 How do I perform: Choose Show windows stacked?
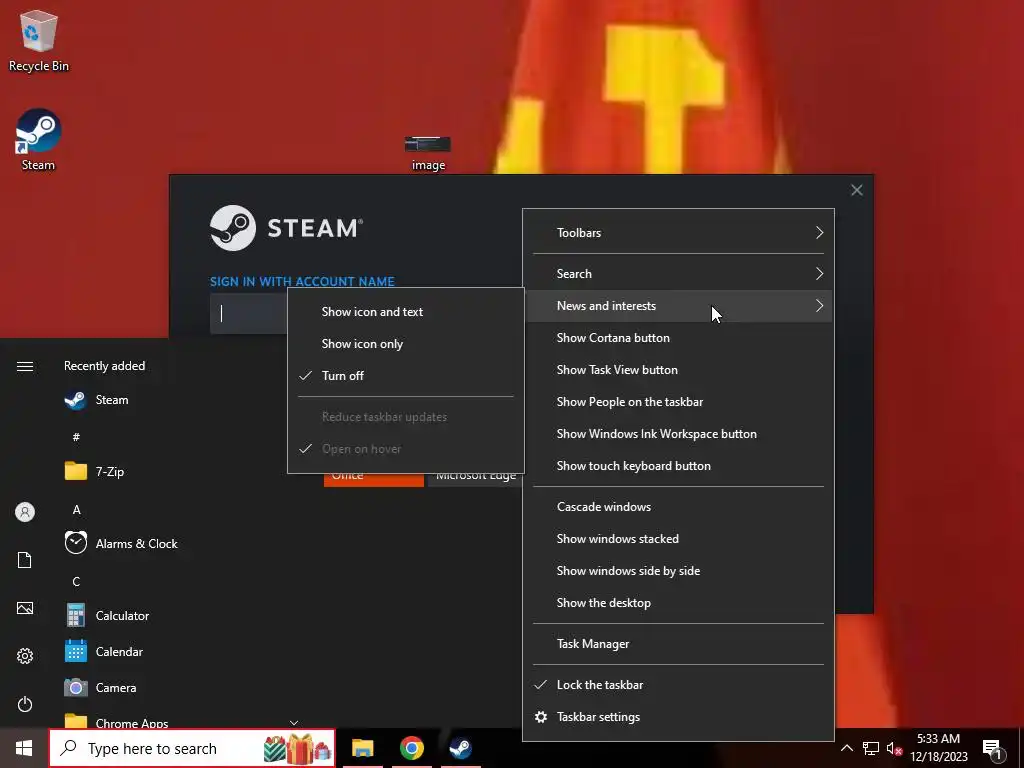tap(679, 539)
